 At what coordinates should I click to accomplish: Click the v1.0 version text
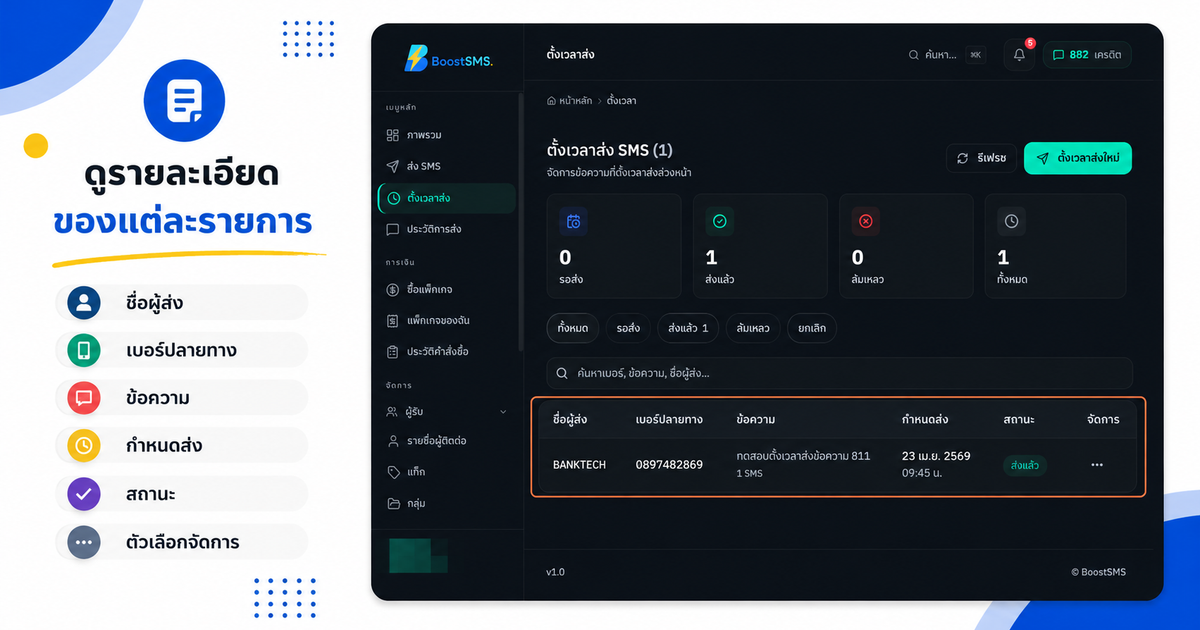(555, 572)
